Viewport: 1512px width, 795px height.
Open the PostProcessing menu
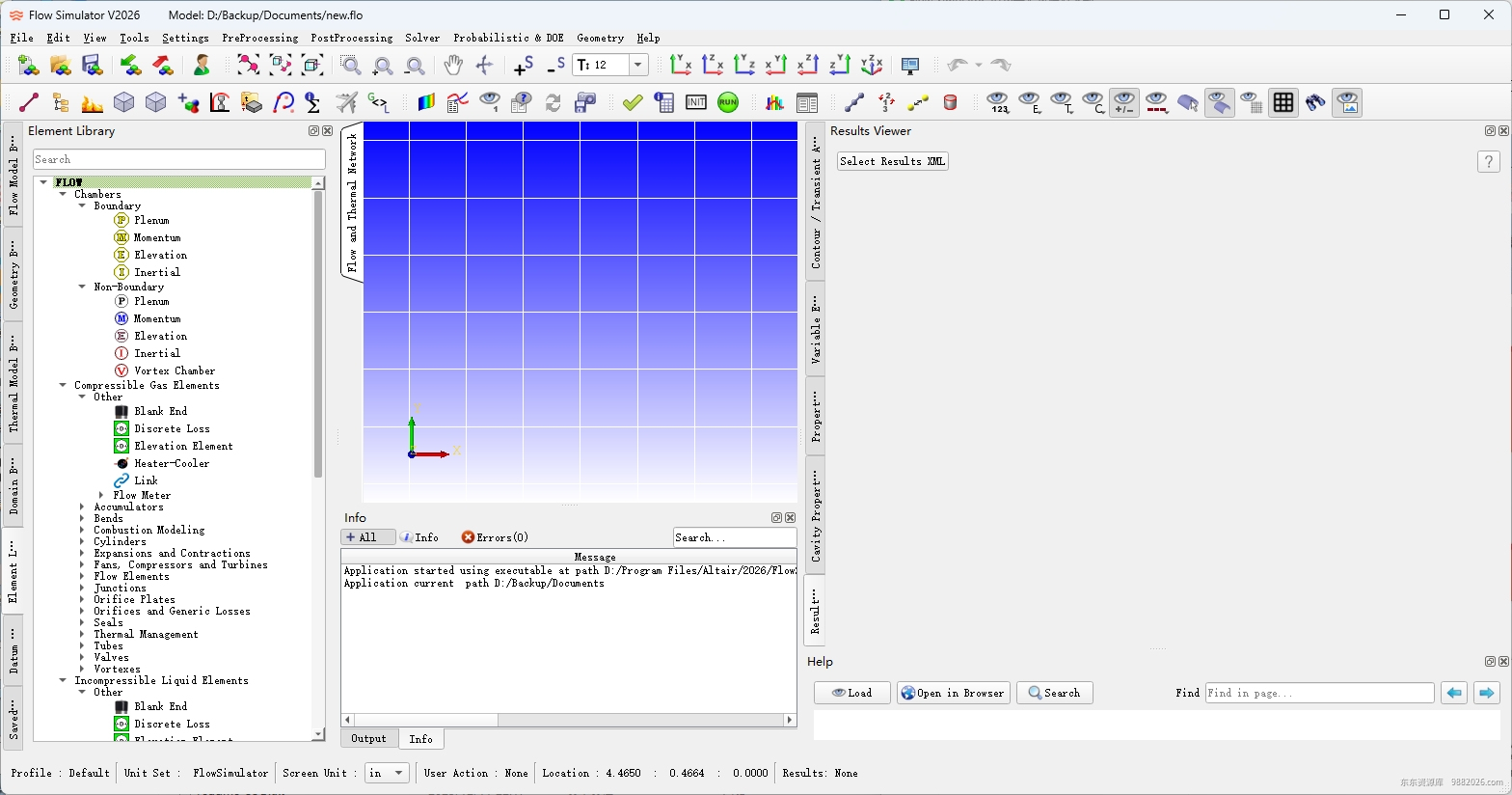pyautogui.click(x=351, y=38)
